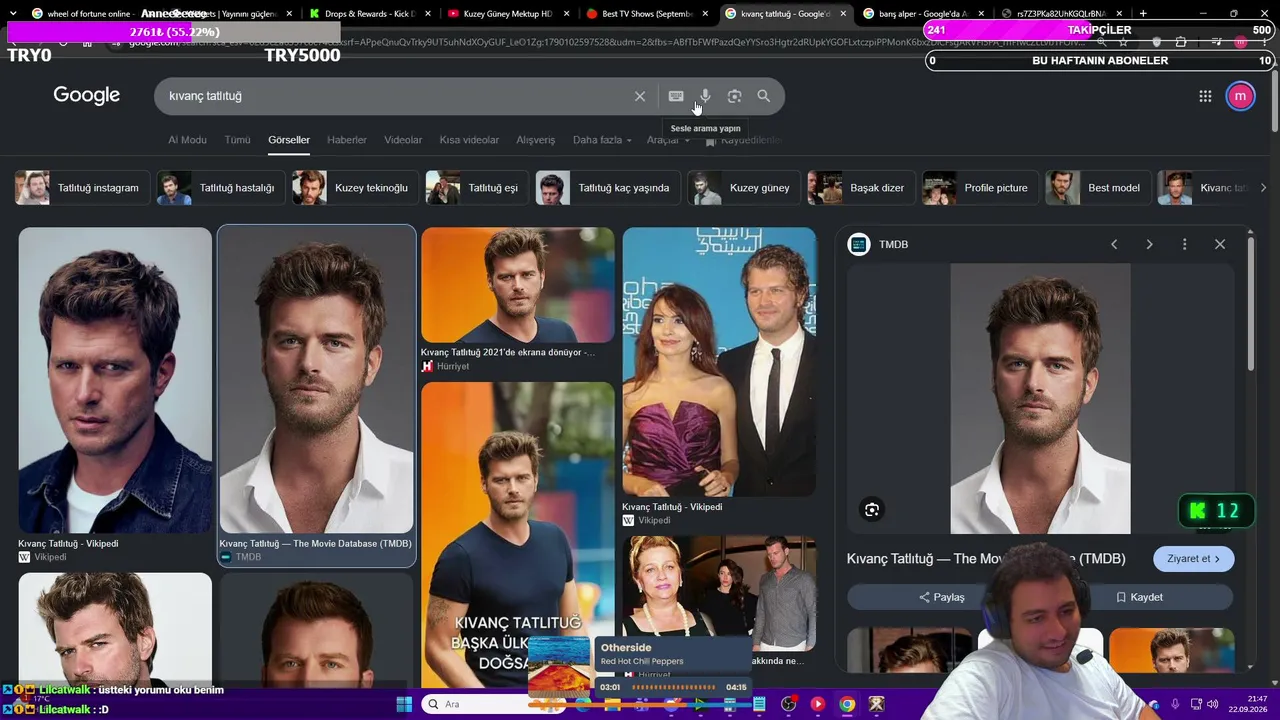Click the Ziyaret et button
This screenshot has width=1280, height=720.
click(x=1194, y=559)
